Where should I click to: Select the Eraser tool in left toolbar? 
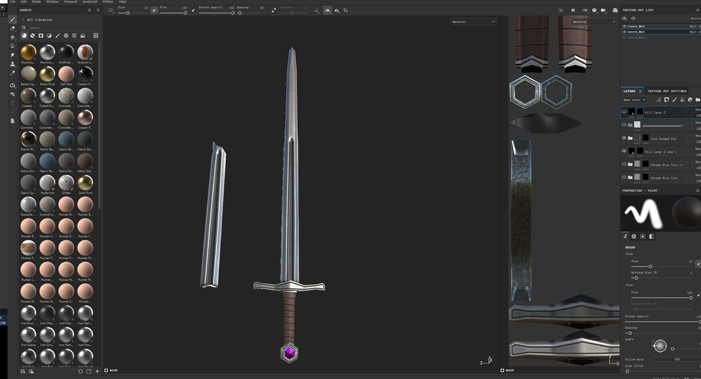pos(13,28)
